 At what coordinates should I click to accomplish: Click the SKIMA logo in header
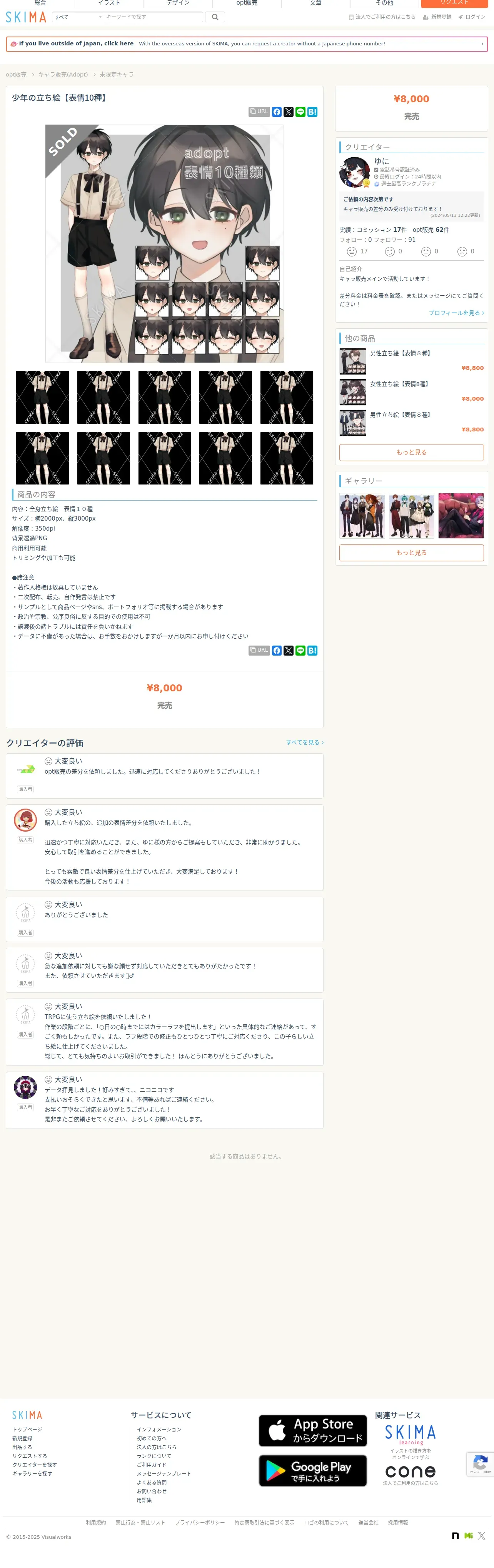(25, 17)
